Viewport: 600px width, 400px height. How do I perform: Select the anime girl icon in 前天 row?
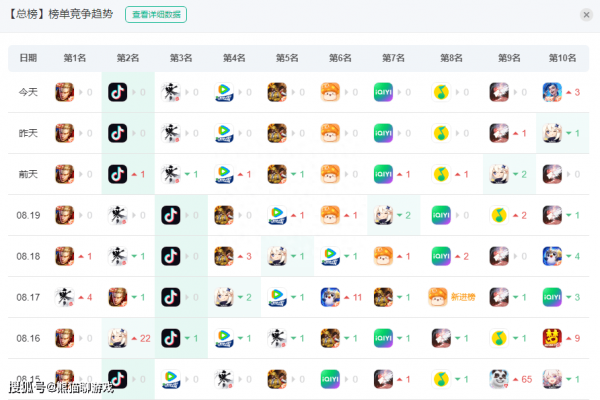pos(499,174)
